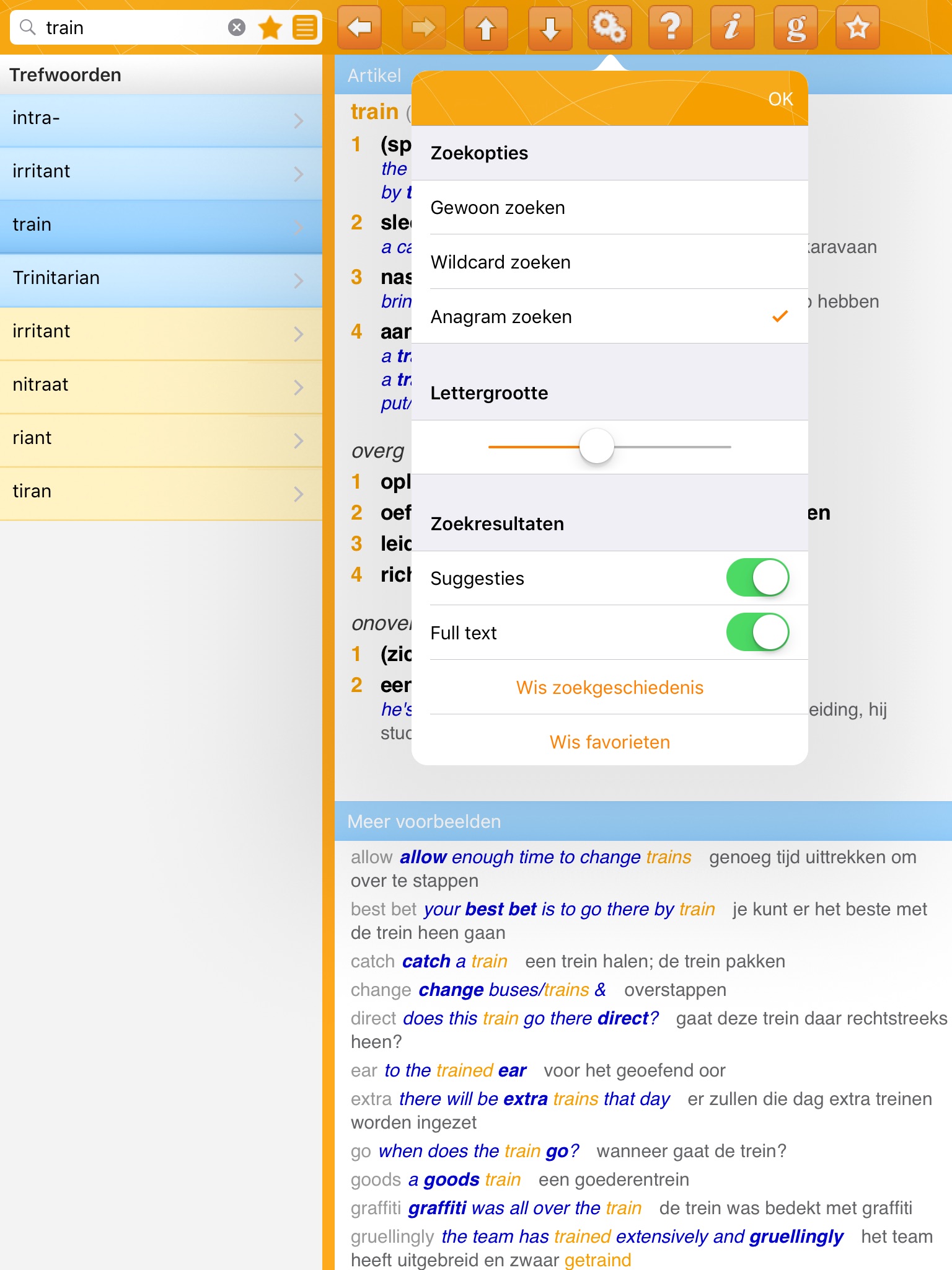Click example 'to the trained ear'
Screen dimensions: 952x1270
[x=456, y=1070]
